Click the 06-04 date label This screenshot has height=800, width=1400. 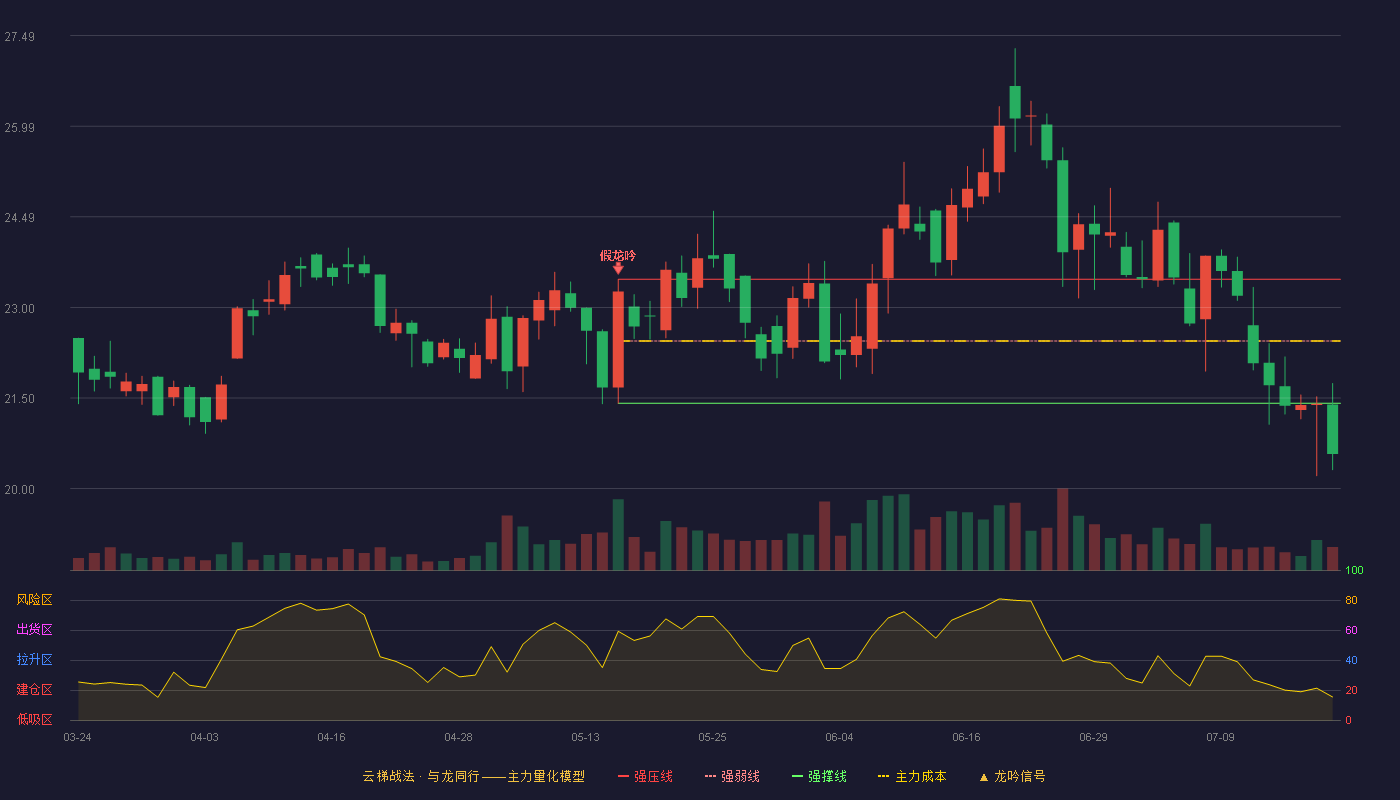coord(839,737)
